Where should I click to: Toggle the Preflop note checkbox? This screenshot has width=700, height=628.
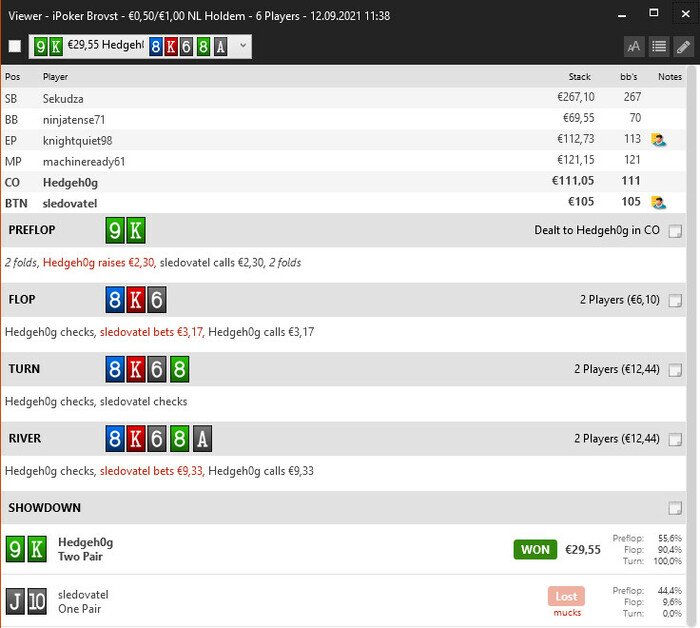[675, 231]
